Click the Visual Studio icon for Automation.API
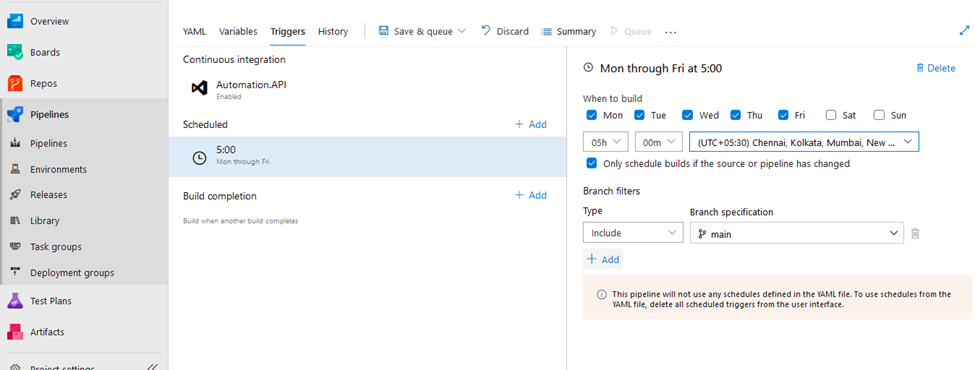 (x=199, y=88)
